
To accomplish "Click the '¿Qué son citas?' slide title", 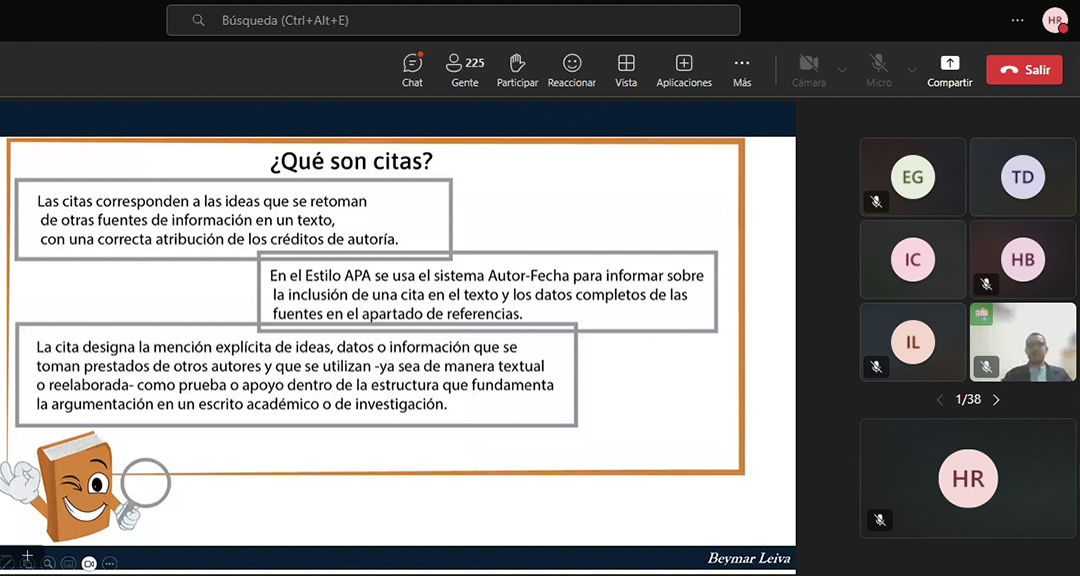I will click(x=351, y=162).
